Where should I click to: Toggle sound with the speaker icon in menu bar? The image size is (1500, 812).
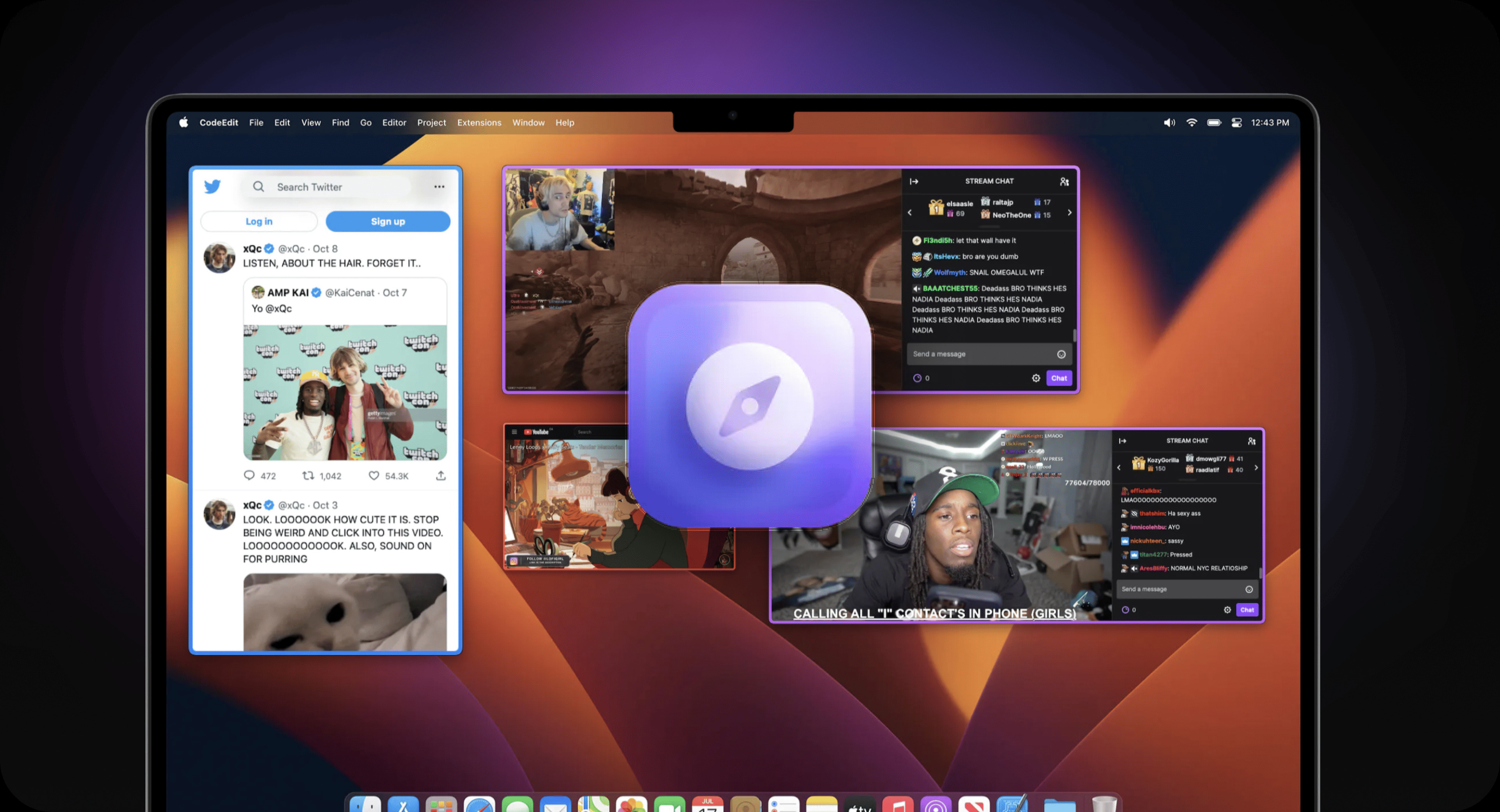(x=1169, y=123)
